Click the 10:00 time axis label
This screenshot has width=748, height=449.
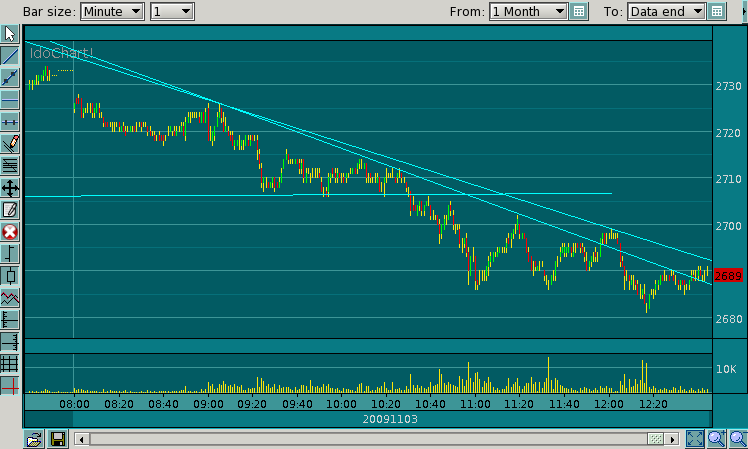point(341,404)
